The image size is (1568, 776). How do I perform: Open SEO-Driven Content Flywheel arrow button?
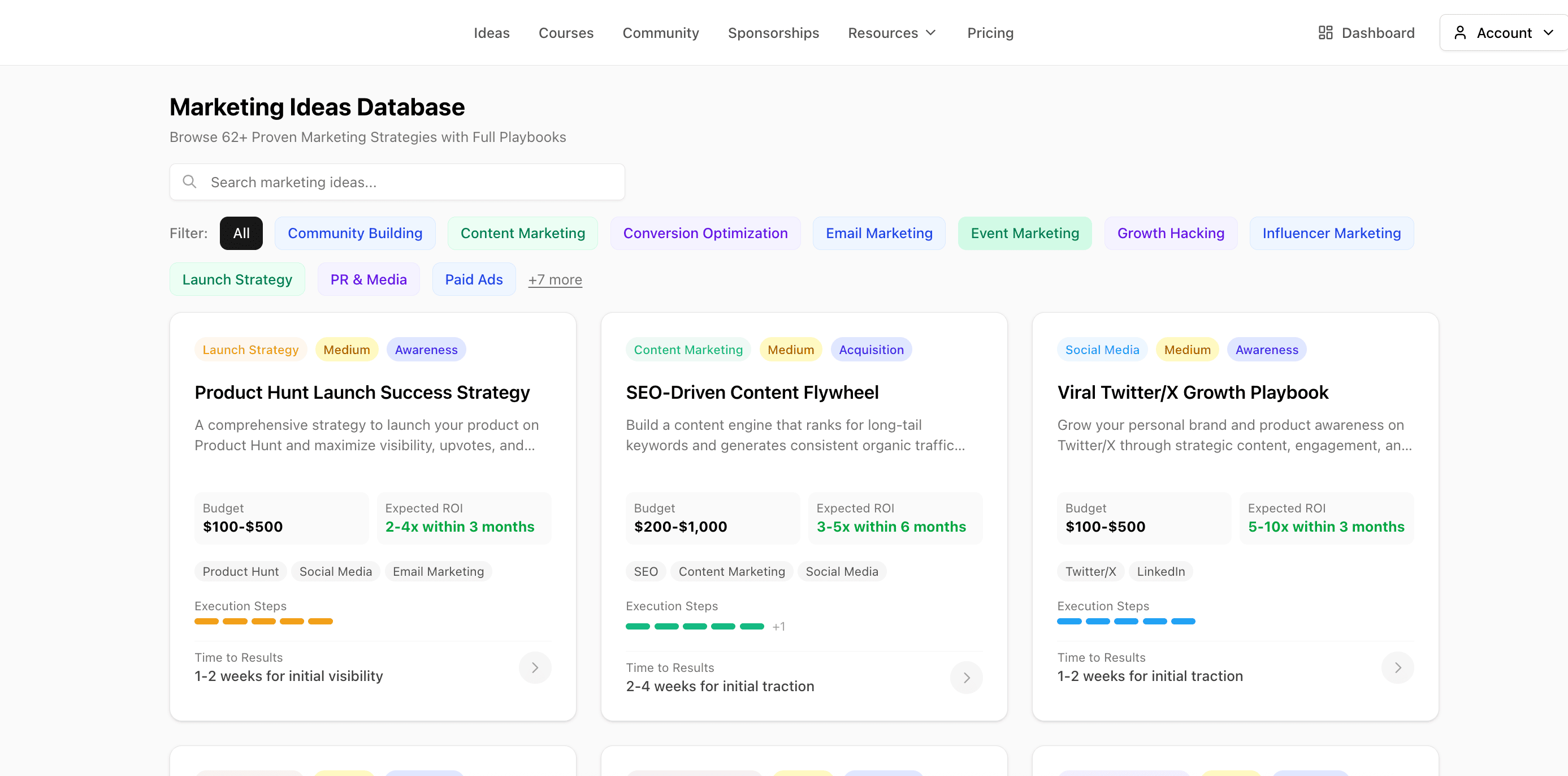coord(966,678)
